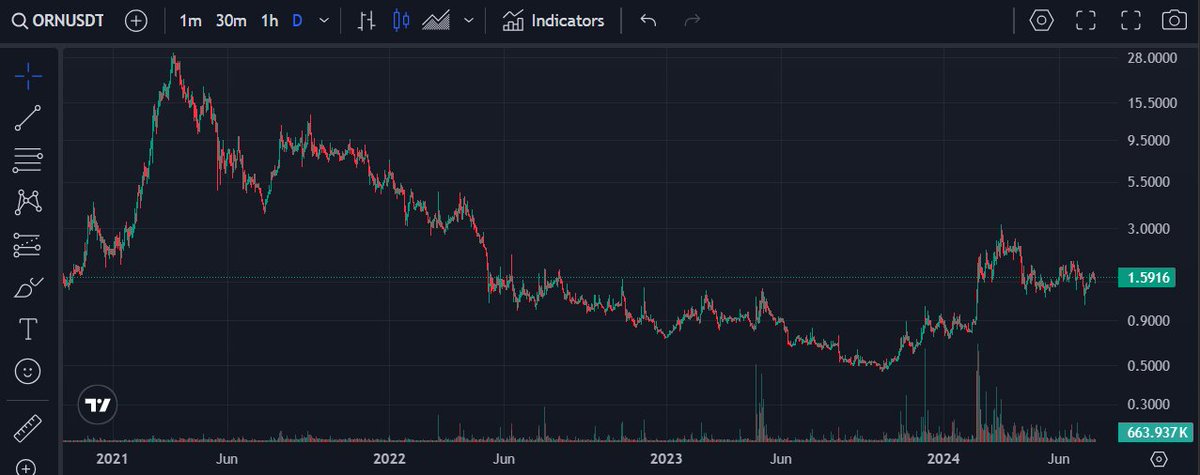Click the second expand frame icon
1200x475 pixels.
(x=1130, y=20)
